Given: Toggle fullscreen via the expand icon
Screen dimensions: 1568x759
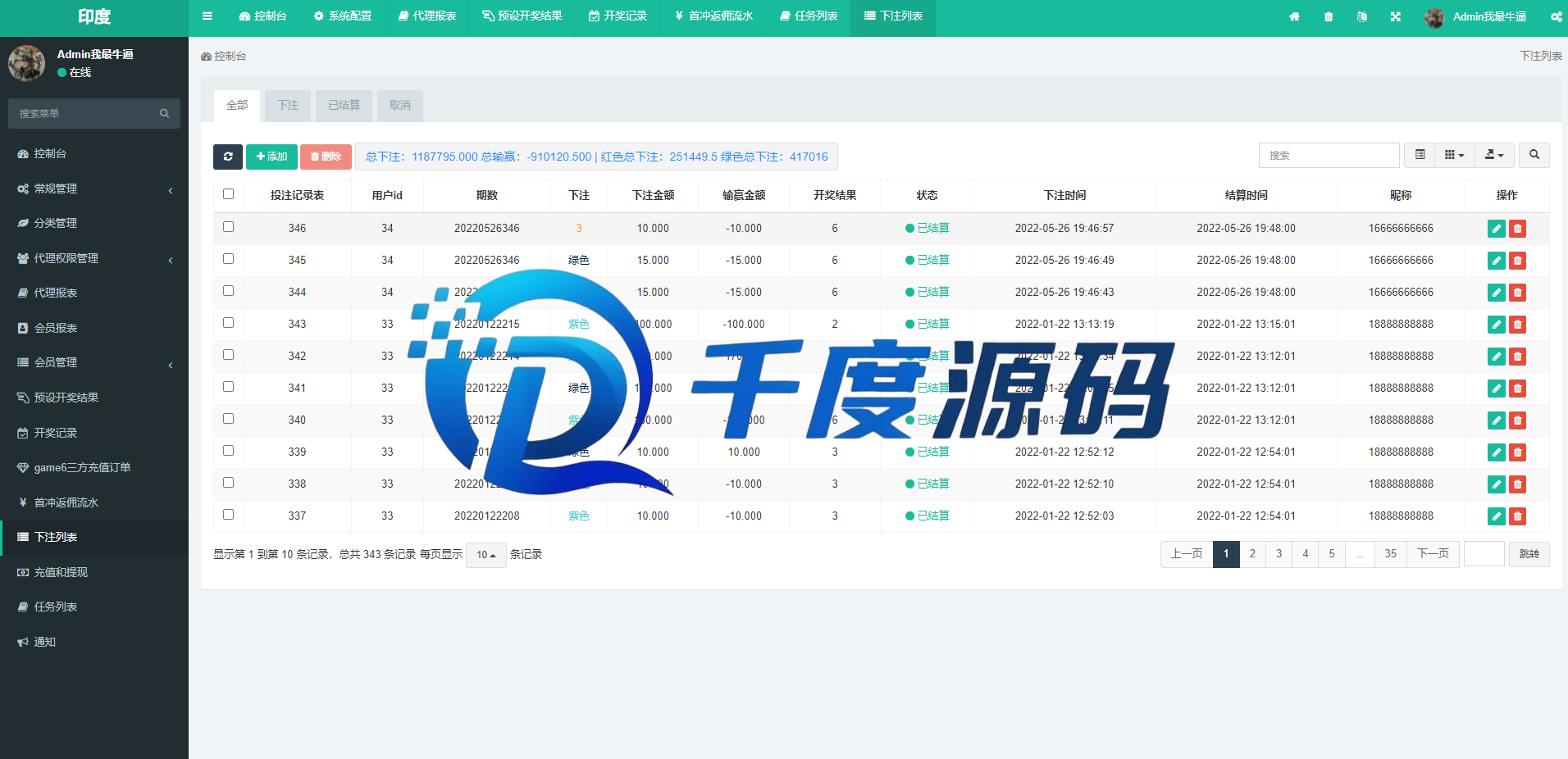Looking at the screenshot, I should point(1396,16).
